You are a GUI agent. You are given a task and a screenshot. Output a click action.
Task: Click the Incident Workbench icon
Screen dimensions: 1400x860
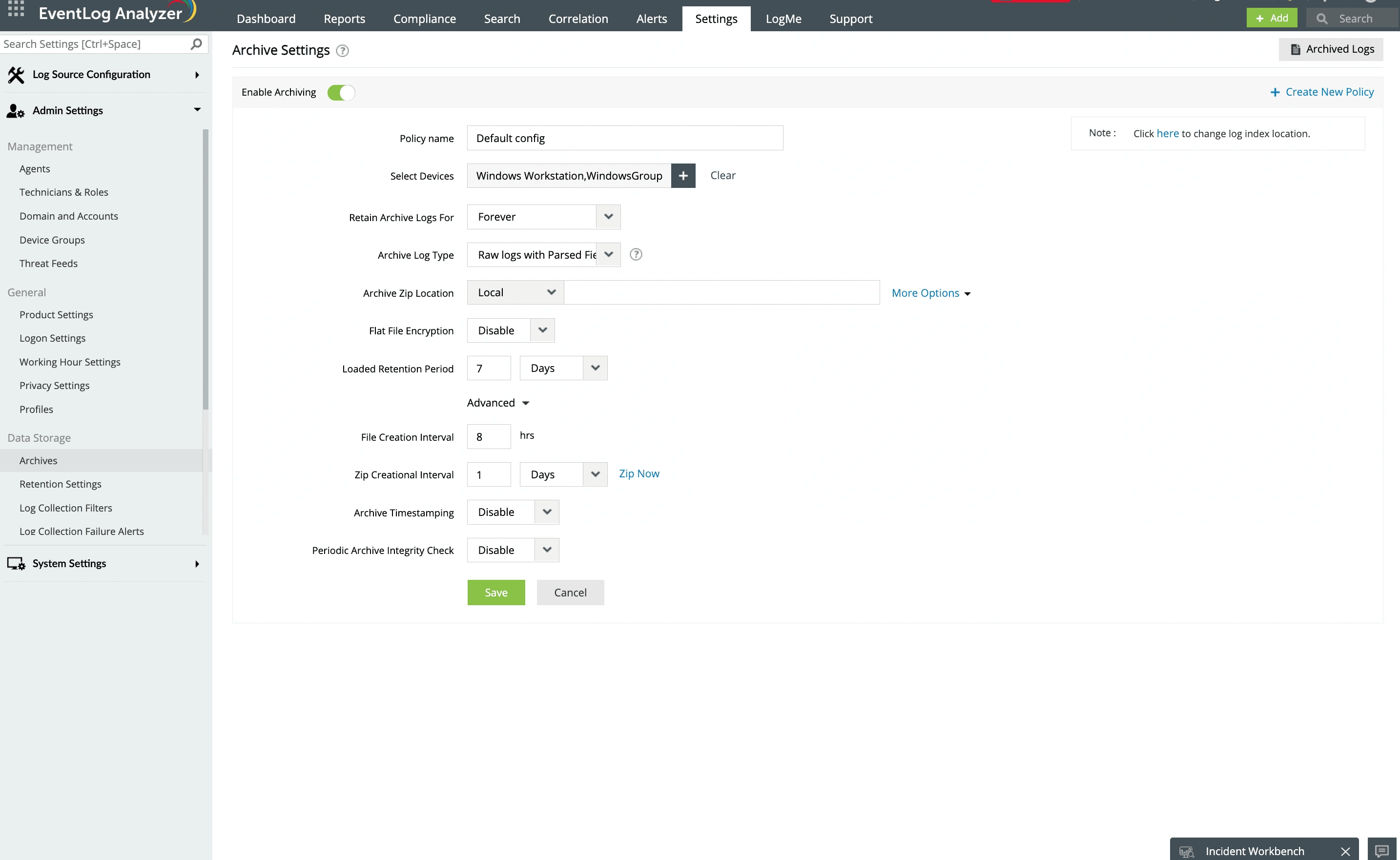coord(1186,851)
